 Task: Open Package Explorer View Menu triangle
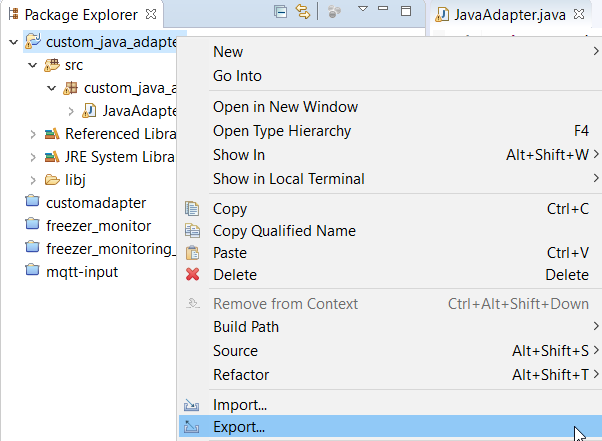pyautogui.click(x=363, y=8)
